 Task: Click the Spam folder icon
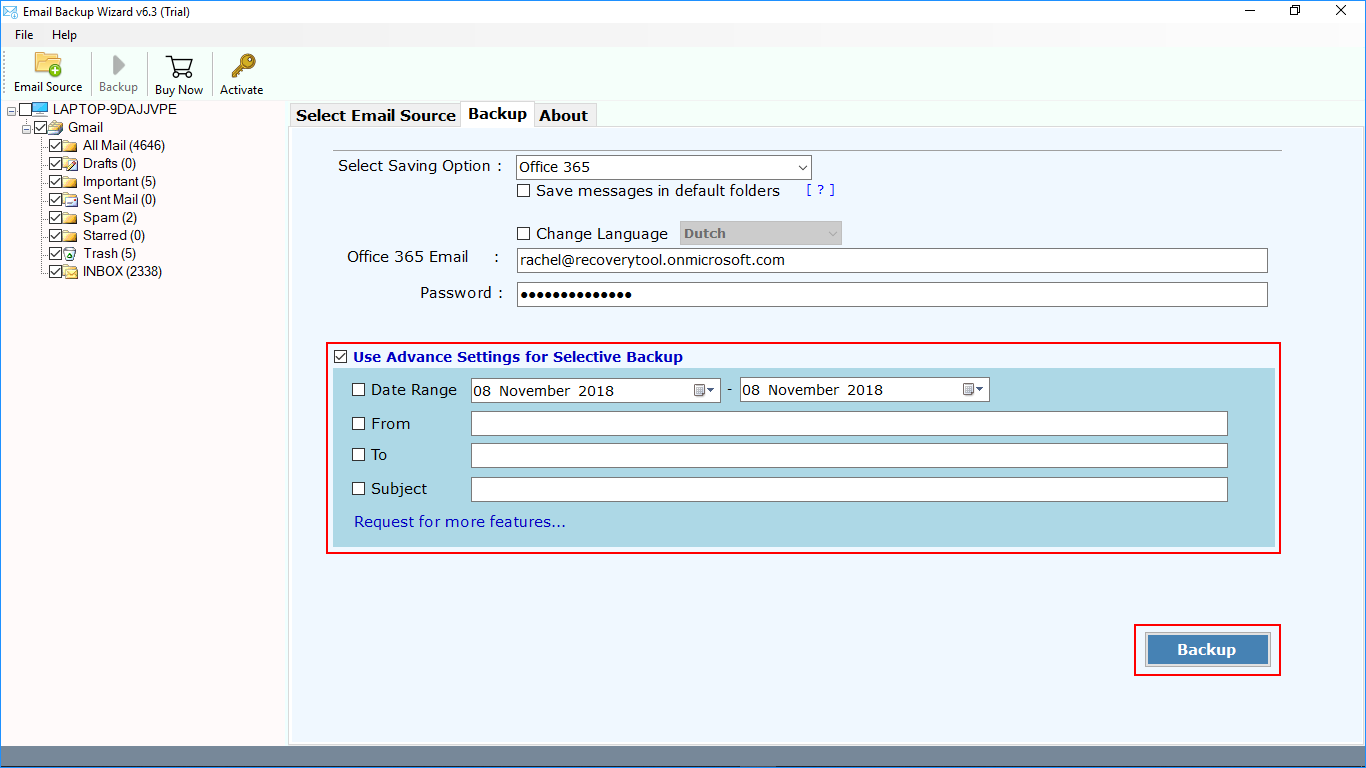[71, 217]
